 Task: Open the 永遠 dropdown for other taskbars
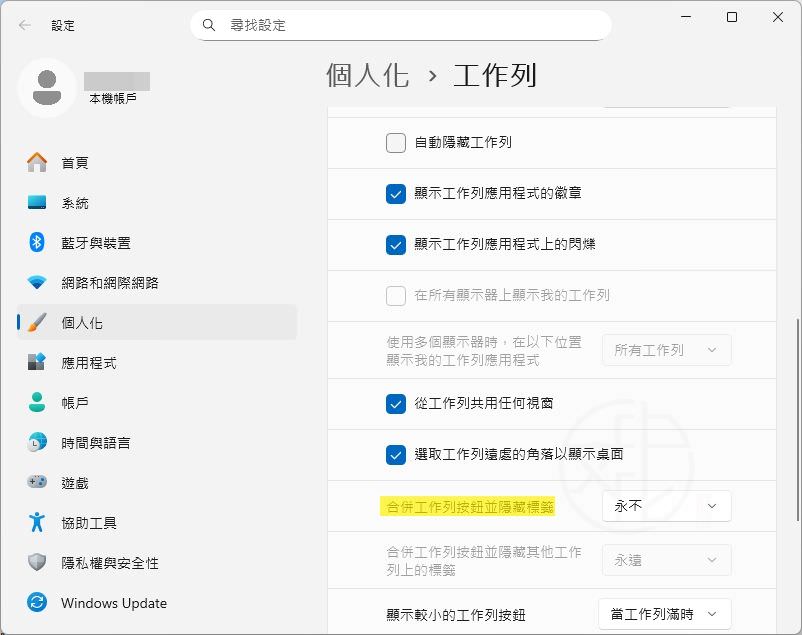(x=666, y=560)
